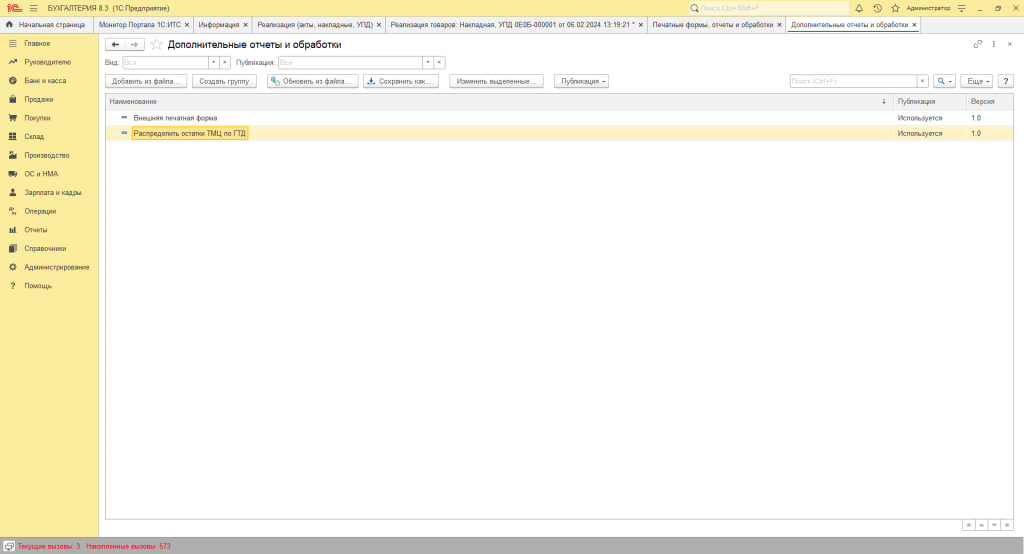Close the Информация tab
This screenshot has width=1024, height=554.
coord(246,25)
